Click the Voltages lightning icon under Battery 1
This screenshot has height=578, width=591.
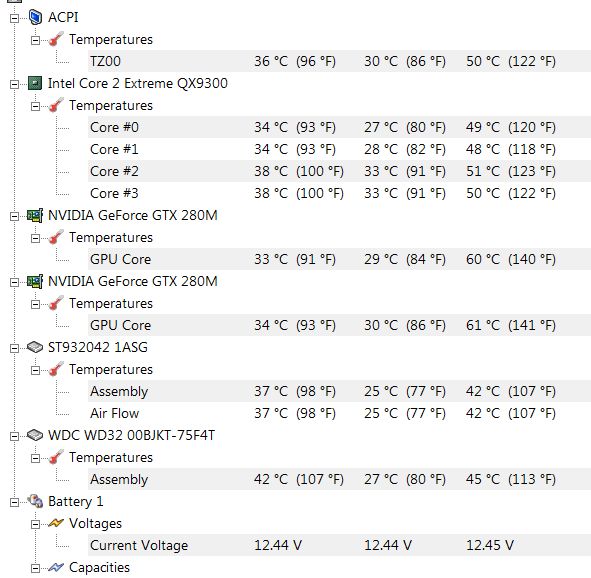point(56,523)
